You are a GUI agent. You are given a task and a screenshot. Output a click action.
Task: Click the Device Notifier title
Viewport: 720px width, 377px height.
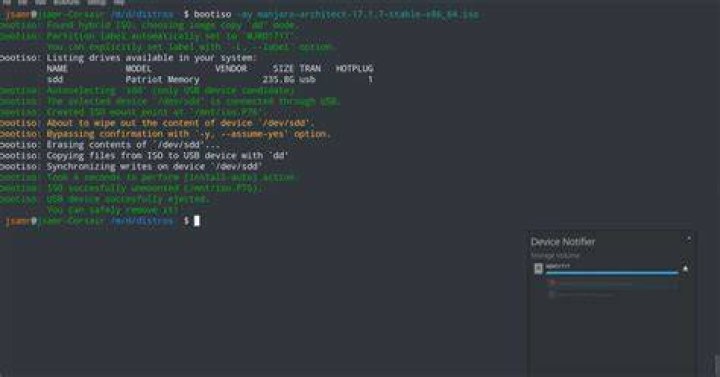point(562,242)
